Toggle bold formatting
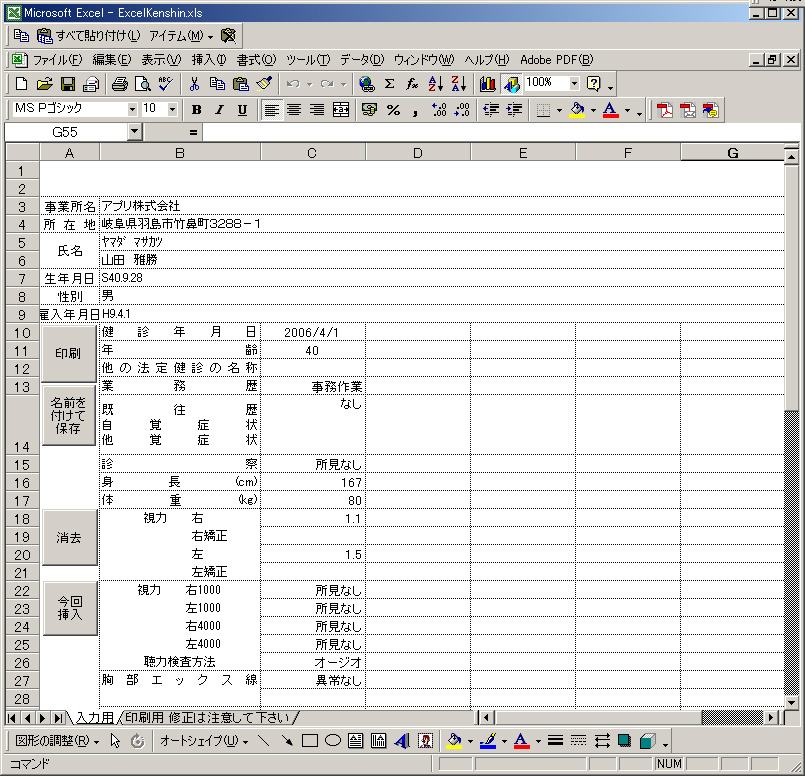The height and width of the screenshot is (776, 805). tap(197, 110)
